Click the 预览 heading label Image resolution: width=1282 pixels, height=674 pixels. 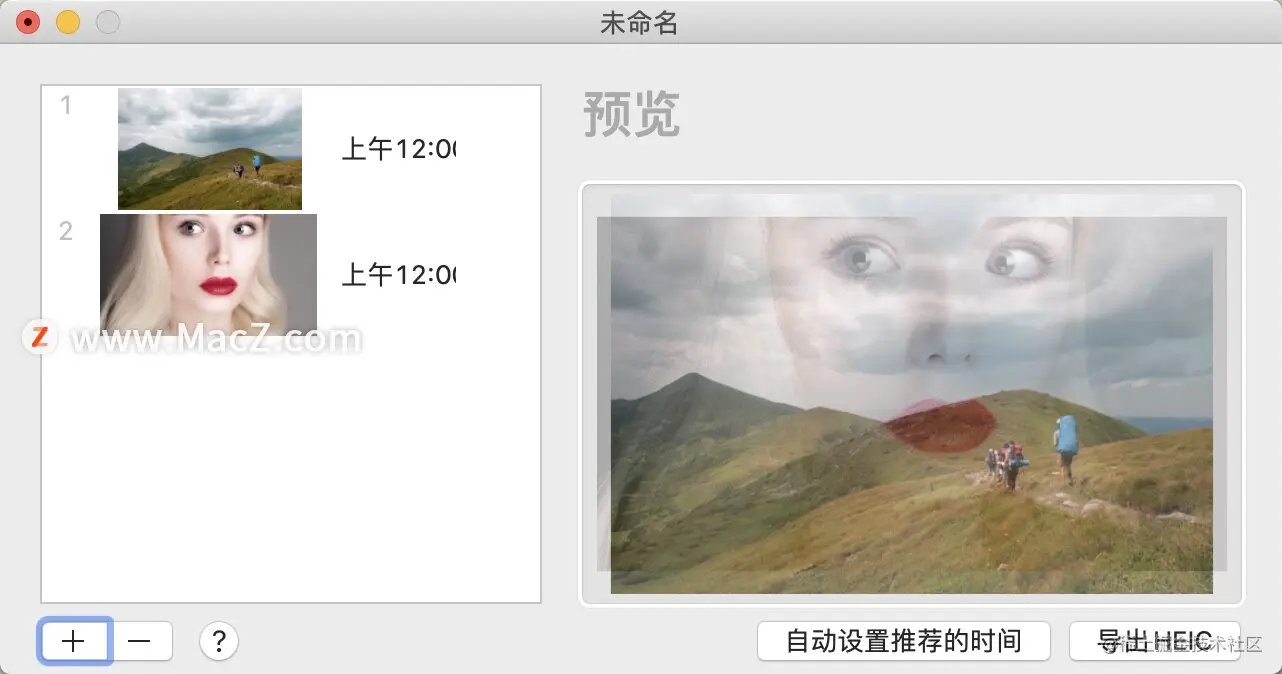632,115
